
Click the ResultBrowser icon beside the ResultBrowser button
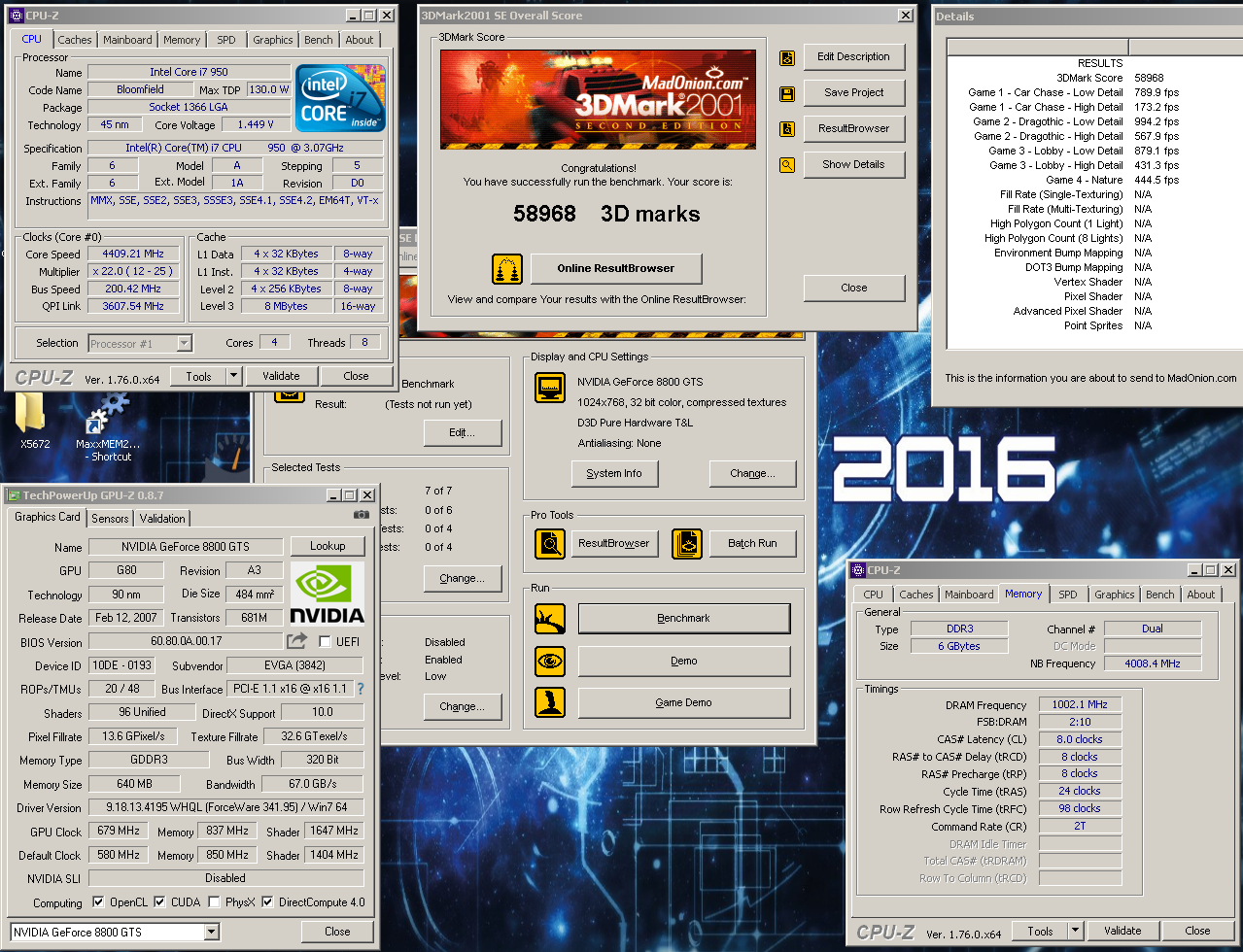point(787,129)
